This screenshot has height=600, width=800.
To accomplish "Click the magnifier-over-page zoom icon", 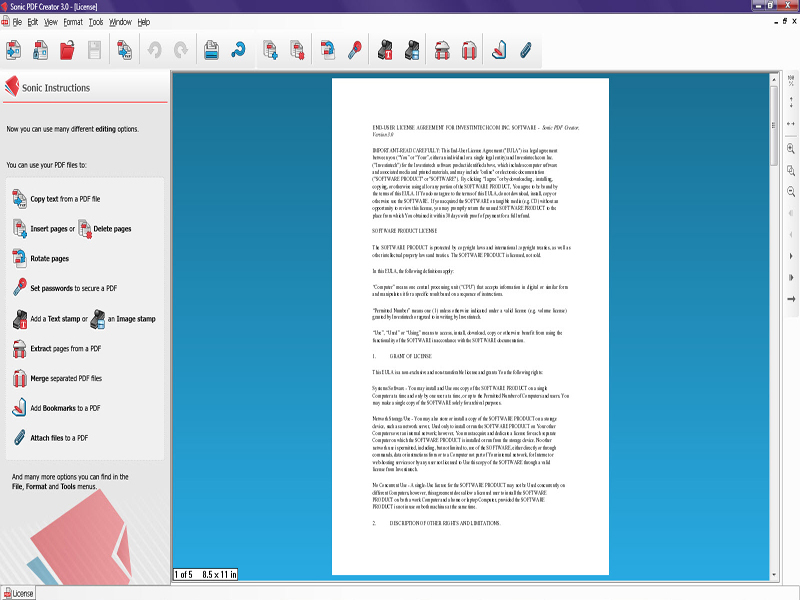I will [x=791, y=170].
